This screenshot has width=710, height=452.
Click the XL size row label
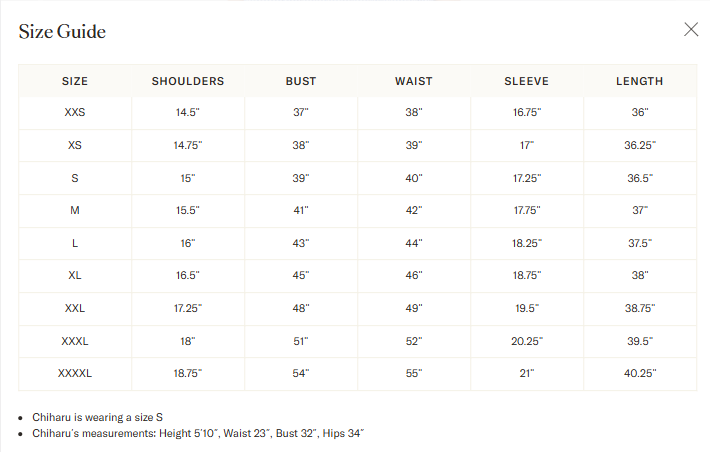pyautogui.click(x=75, y=275)
